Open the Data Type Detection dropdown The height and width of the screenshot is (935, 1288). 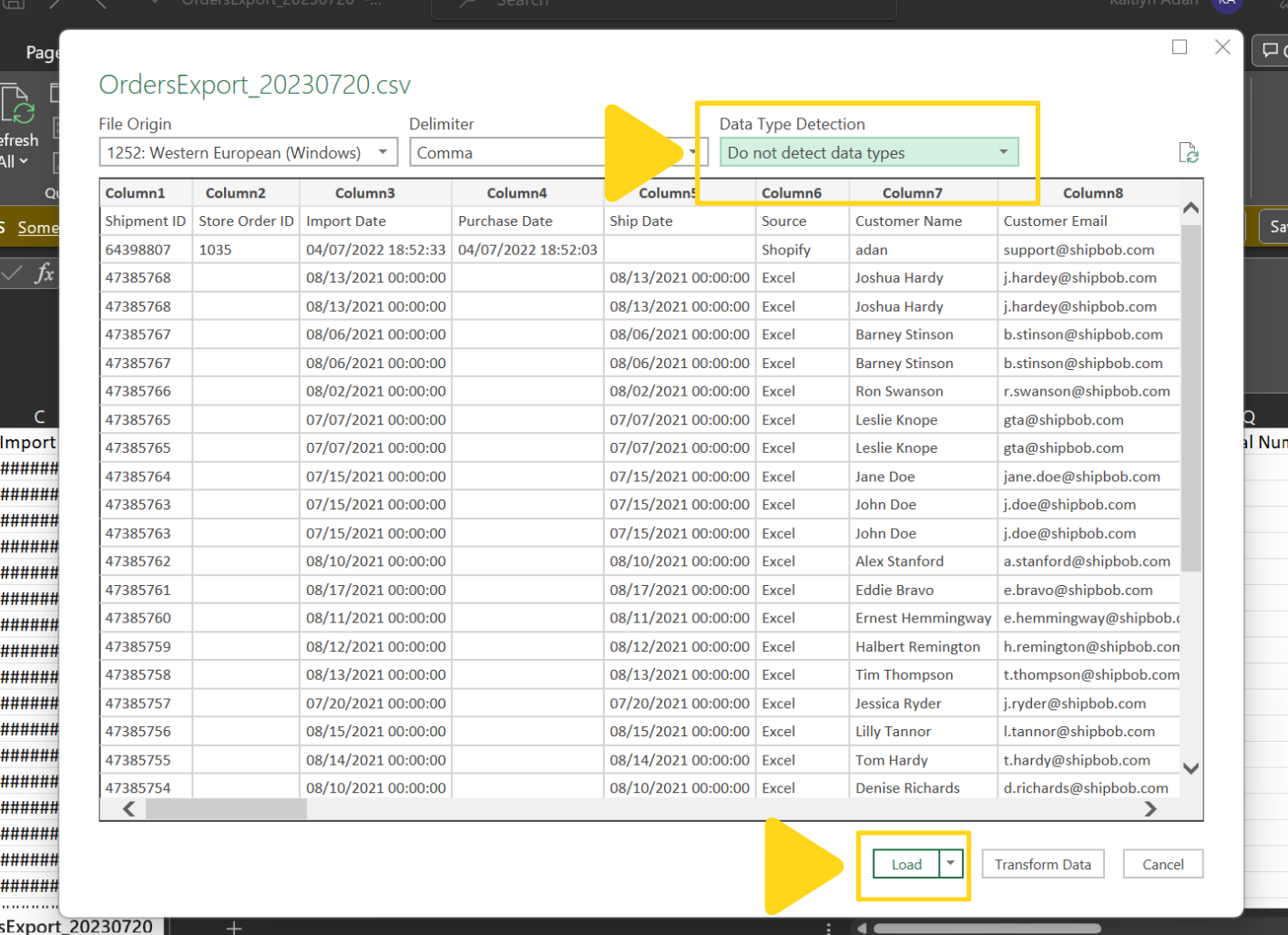1004,151
